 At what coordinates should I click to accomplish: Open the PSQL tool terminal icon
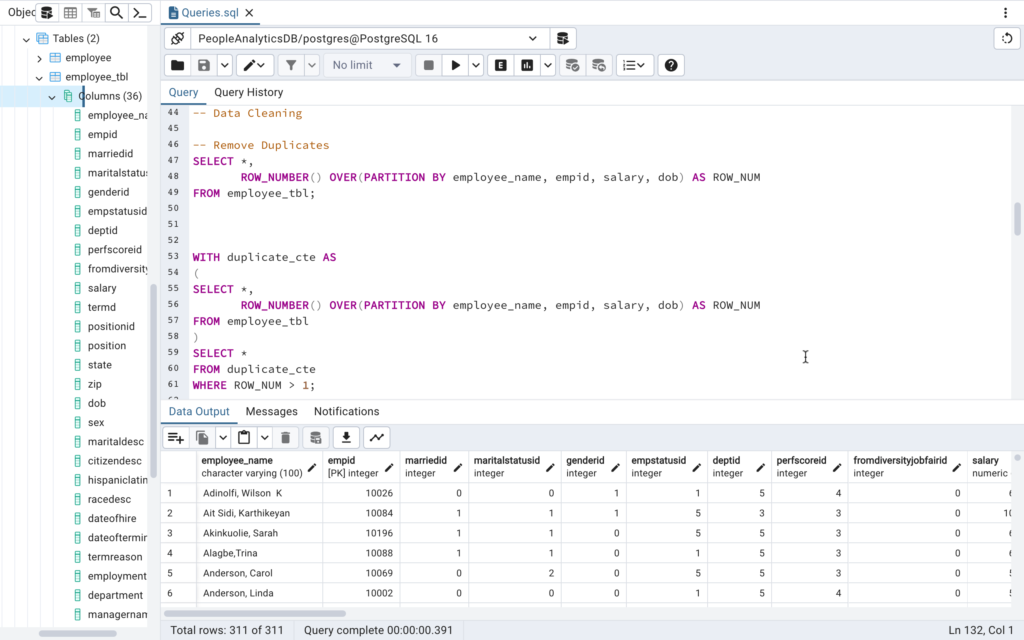tap(141, 12)
